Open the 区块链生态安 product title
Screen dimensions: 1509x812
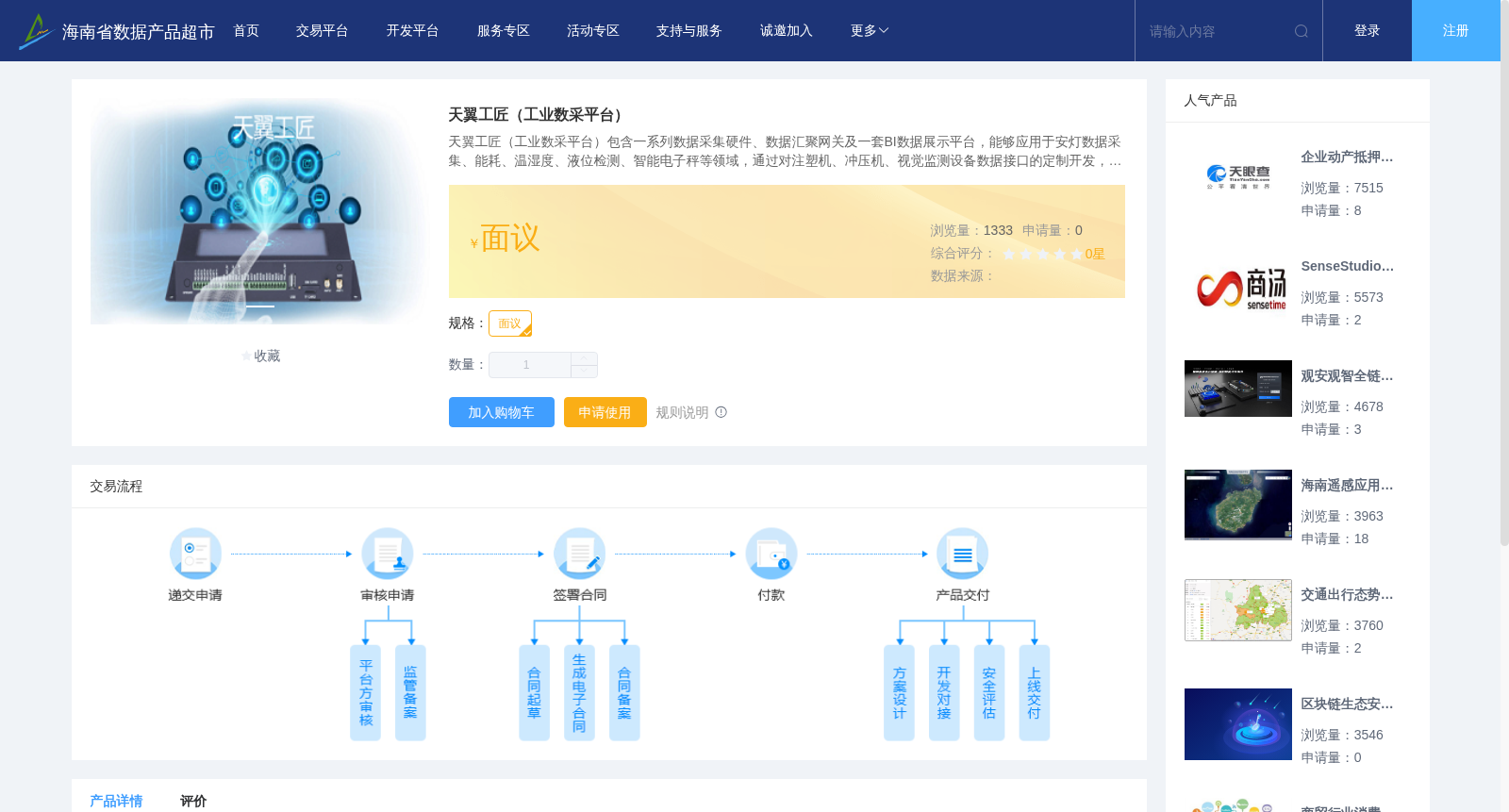1347,704
